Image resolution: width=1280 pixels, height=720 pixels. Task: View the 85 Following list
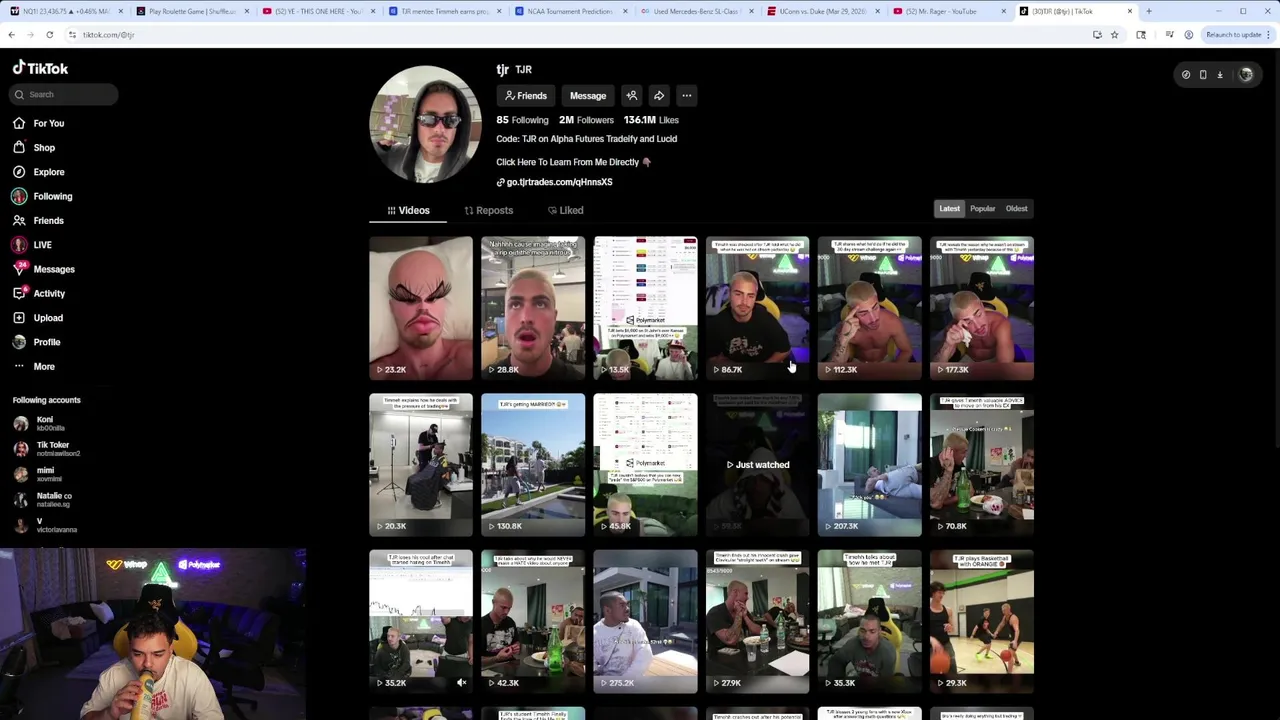click(x=522, y=120)
